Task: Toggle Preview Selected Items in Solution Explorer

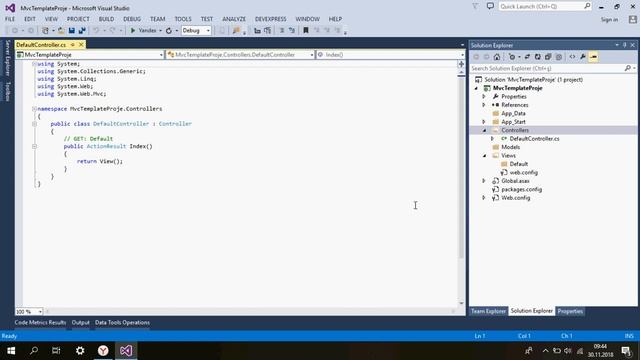Action: 593,57
